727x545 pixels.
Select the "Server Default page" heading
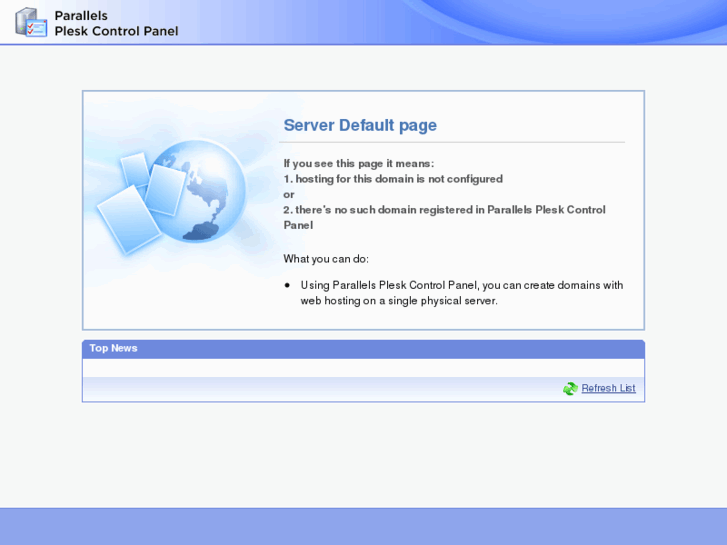coord(360,125)
